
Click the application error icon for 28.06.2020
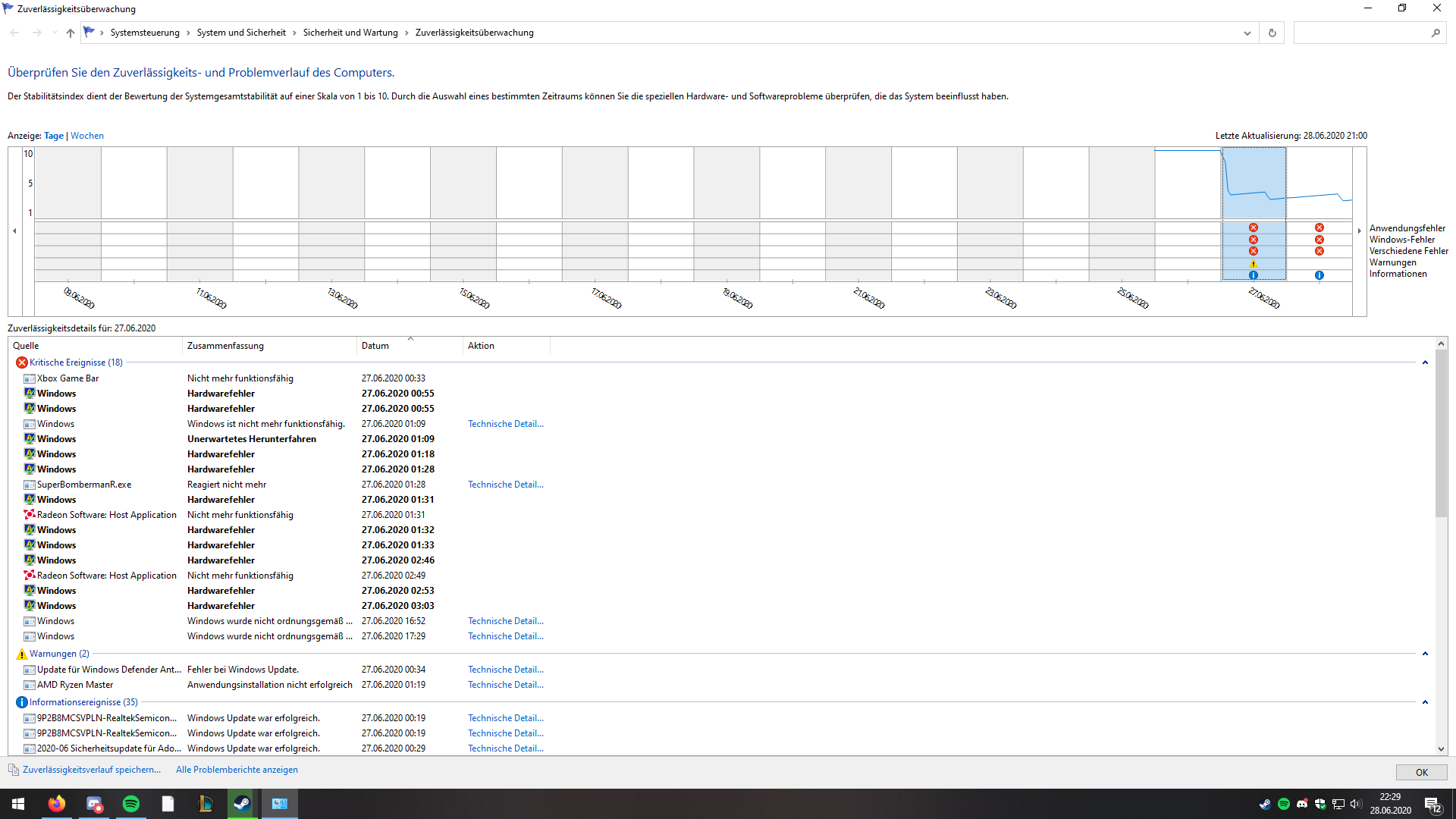click(1319, 227)
